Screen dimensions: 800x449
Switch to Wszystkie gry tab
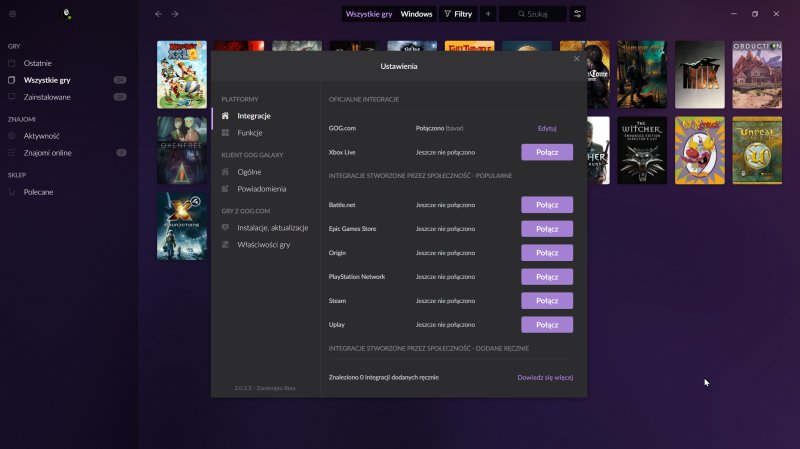(369, 14)
